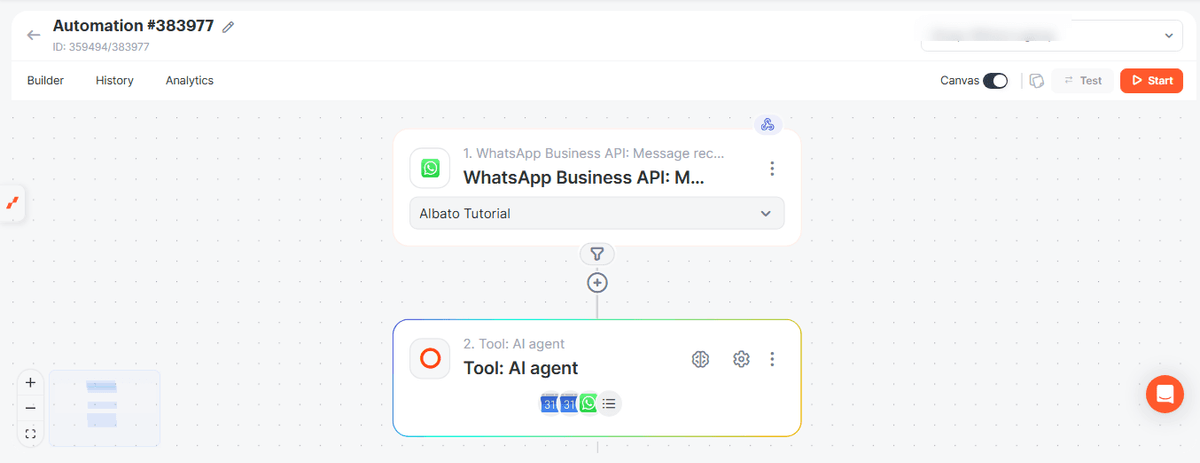
Task: Click the 'ID: 359494/383977' text
Action: 101,47
